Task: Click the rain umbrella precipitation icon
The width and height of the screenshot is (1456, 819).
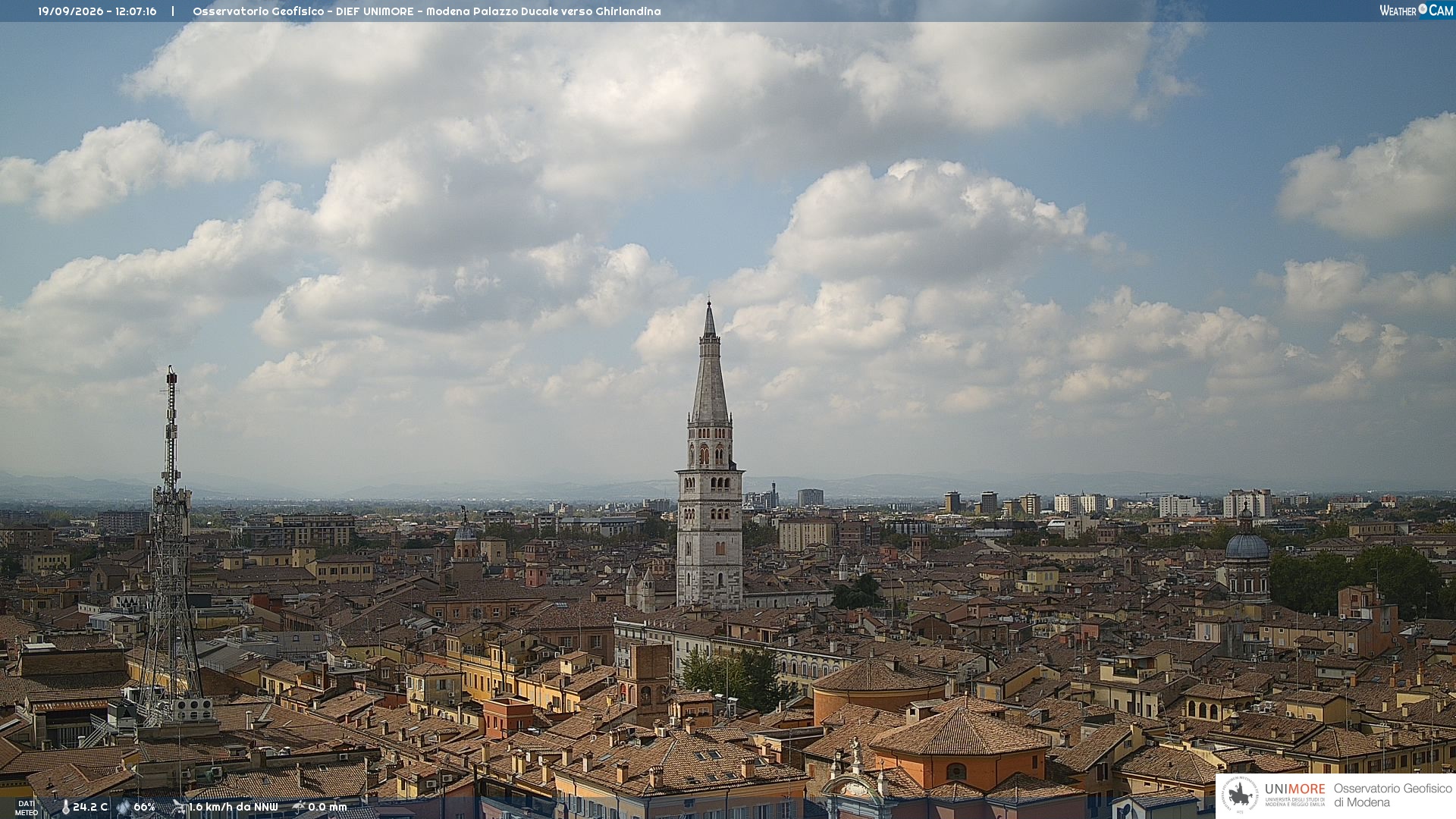Action: (299, 807)
